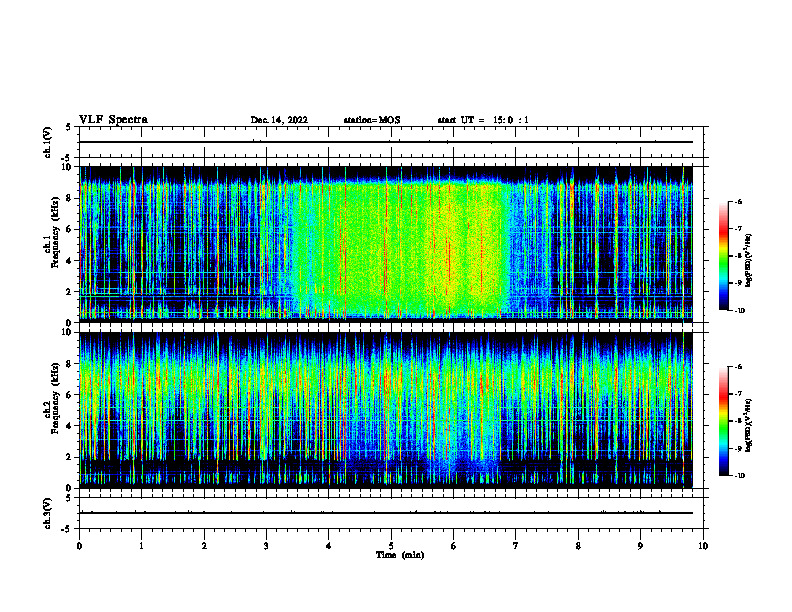Click the "Time (min)" axis label

400,555
